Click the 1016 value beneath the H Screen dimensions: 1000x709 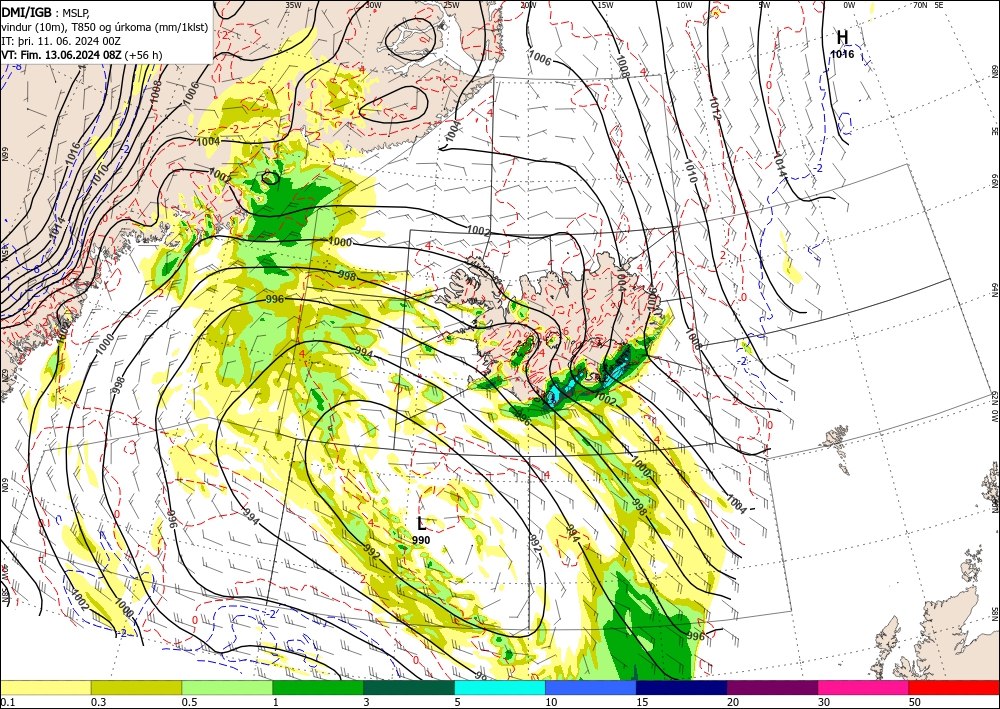pyautogui.click(x=842, y=54)
